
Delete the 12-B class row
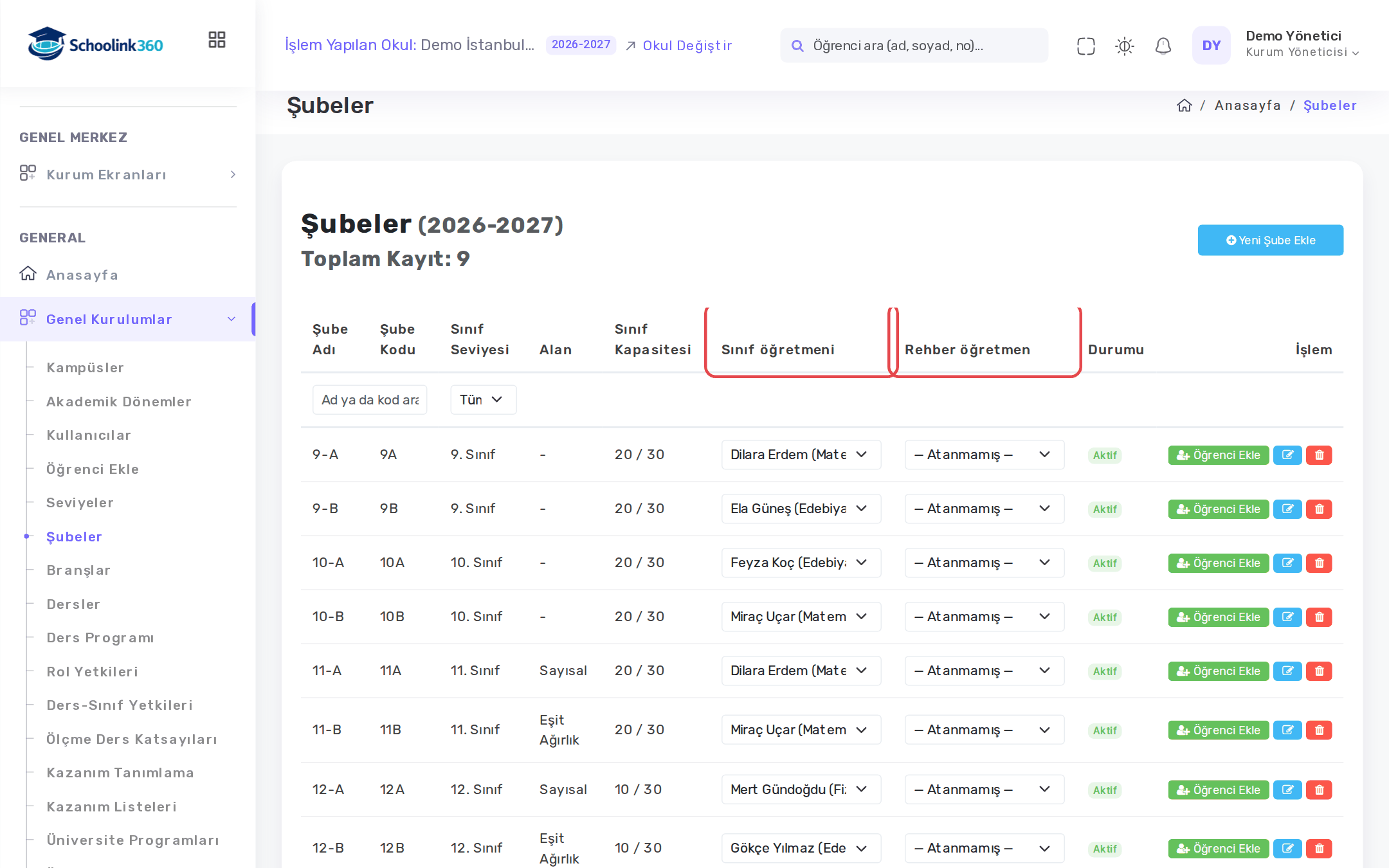(x=1319, y=849)
